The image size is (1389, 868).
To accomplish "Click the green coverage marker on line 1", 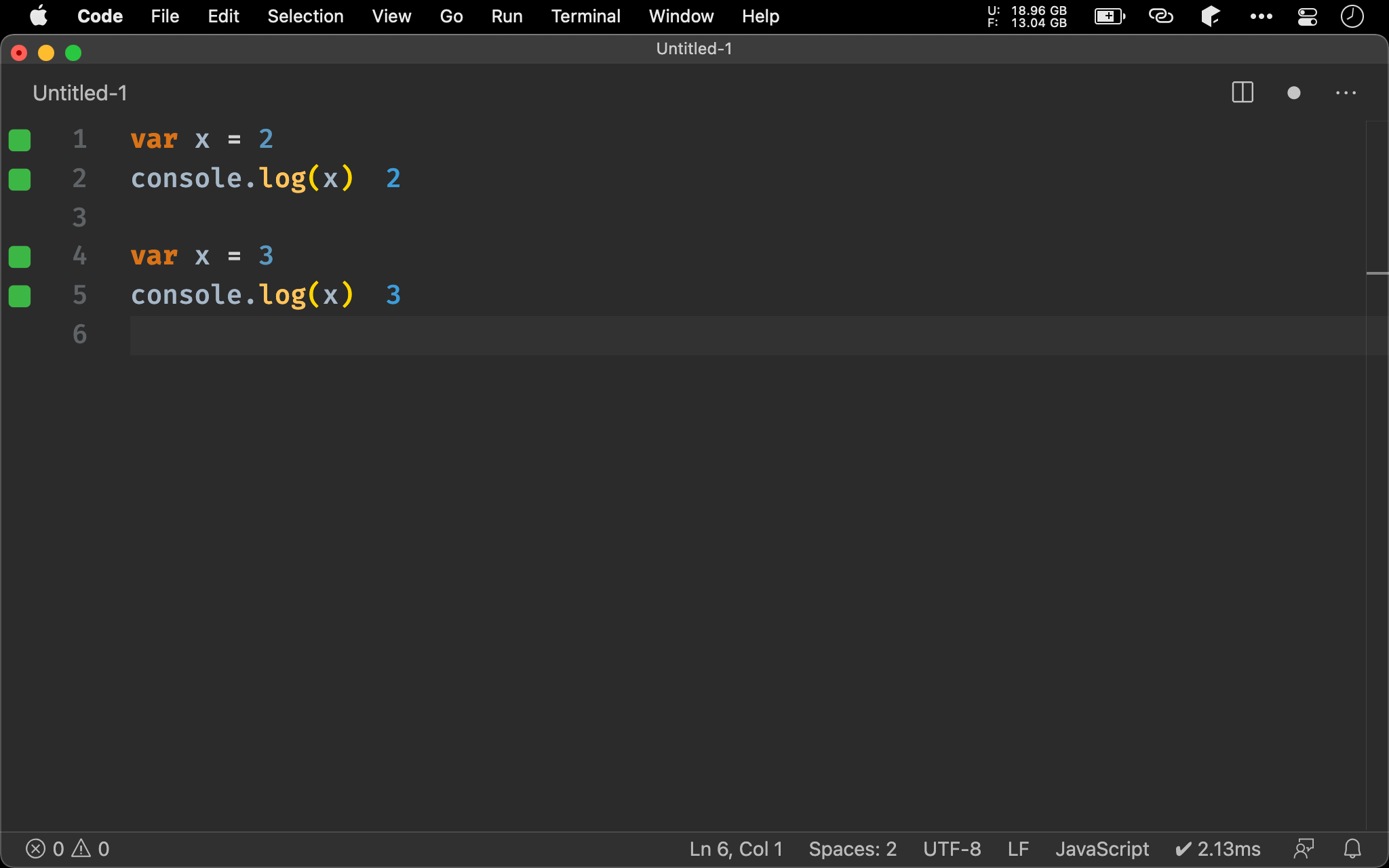I will [20, 140].
